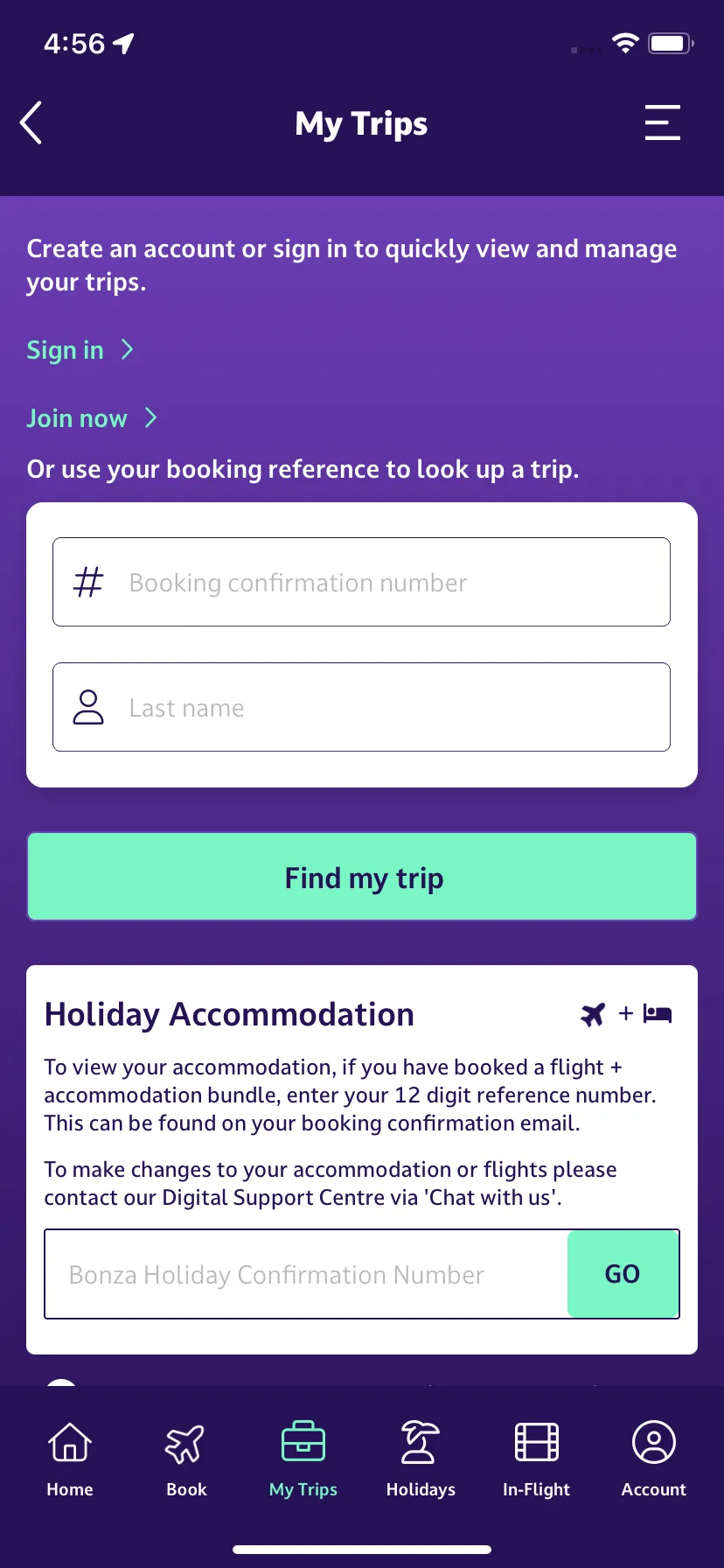Tap the My Trips briefcase icon
This screenshot has height=1568, width=724.
click(x=303, y=1442)
